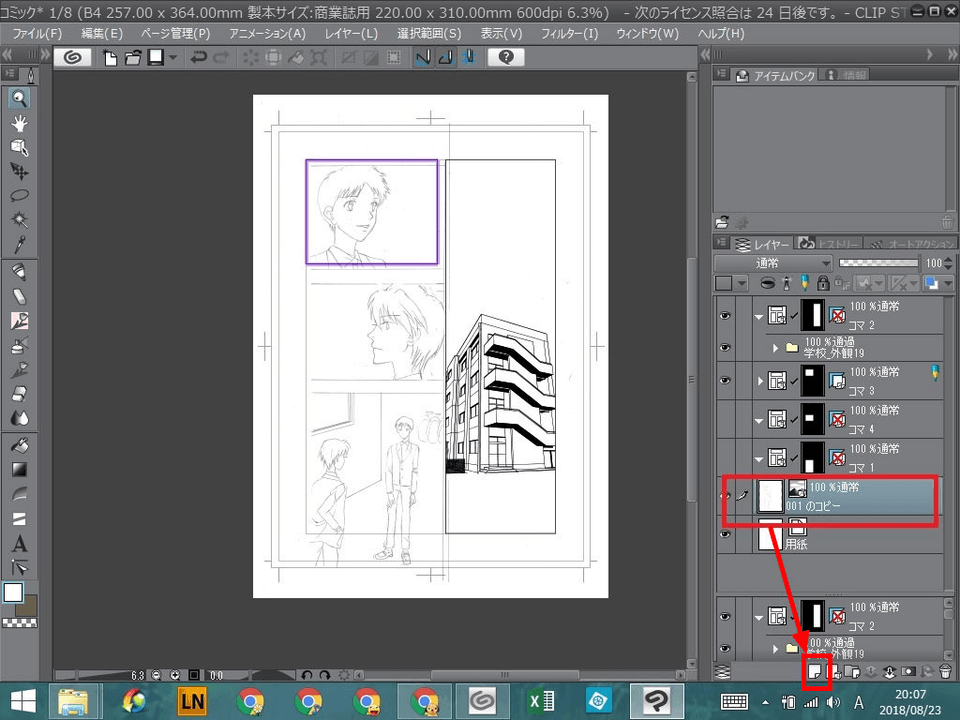Click the layer opacity slider
The width and height of the screenshot is (960, 720).
point(878,263)
